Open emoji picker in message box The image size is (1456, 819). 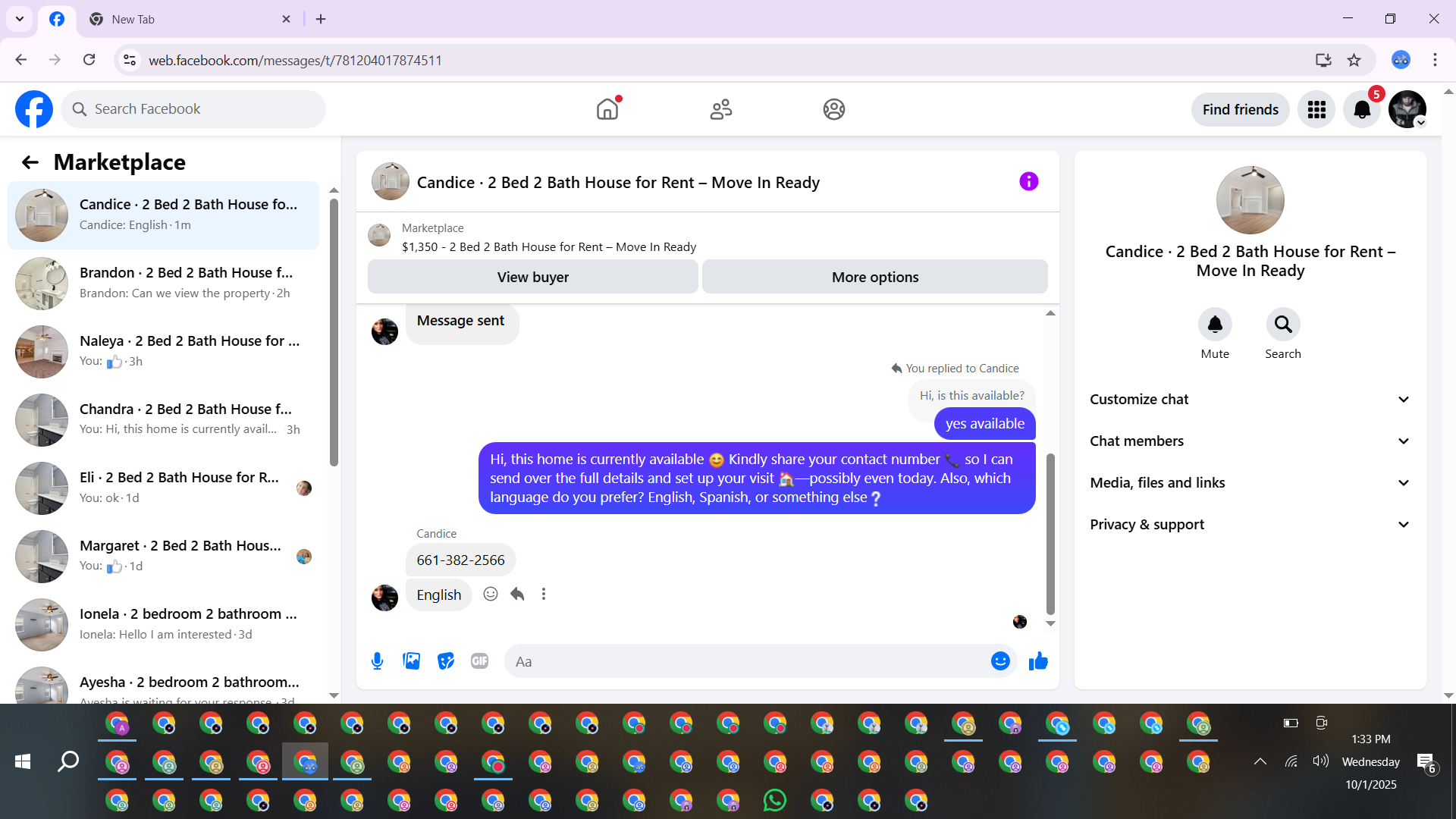(x=1000, y=661)
